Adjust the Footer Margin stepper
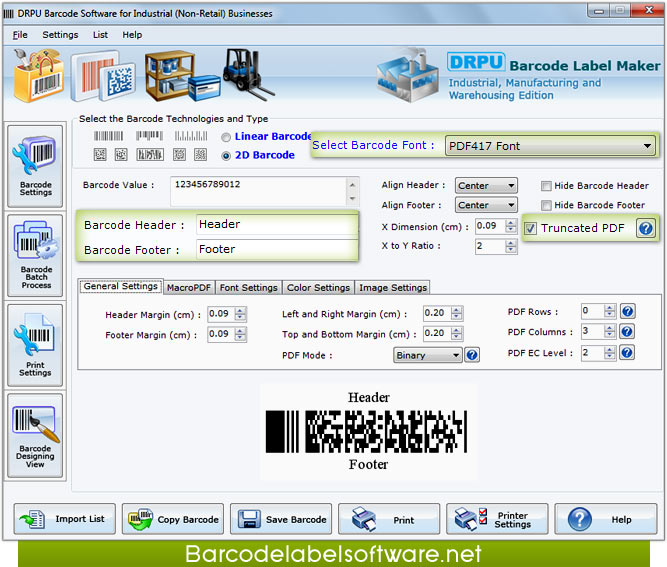Image resolution: width=667 pixels, height=567 pixels. pyautogui.click(x=240, y=334)
